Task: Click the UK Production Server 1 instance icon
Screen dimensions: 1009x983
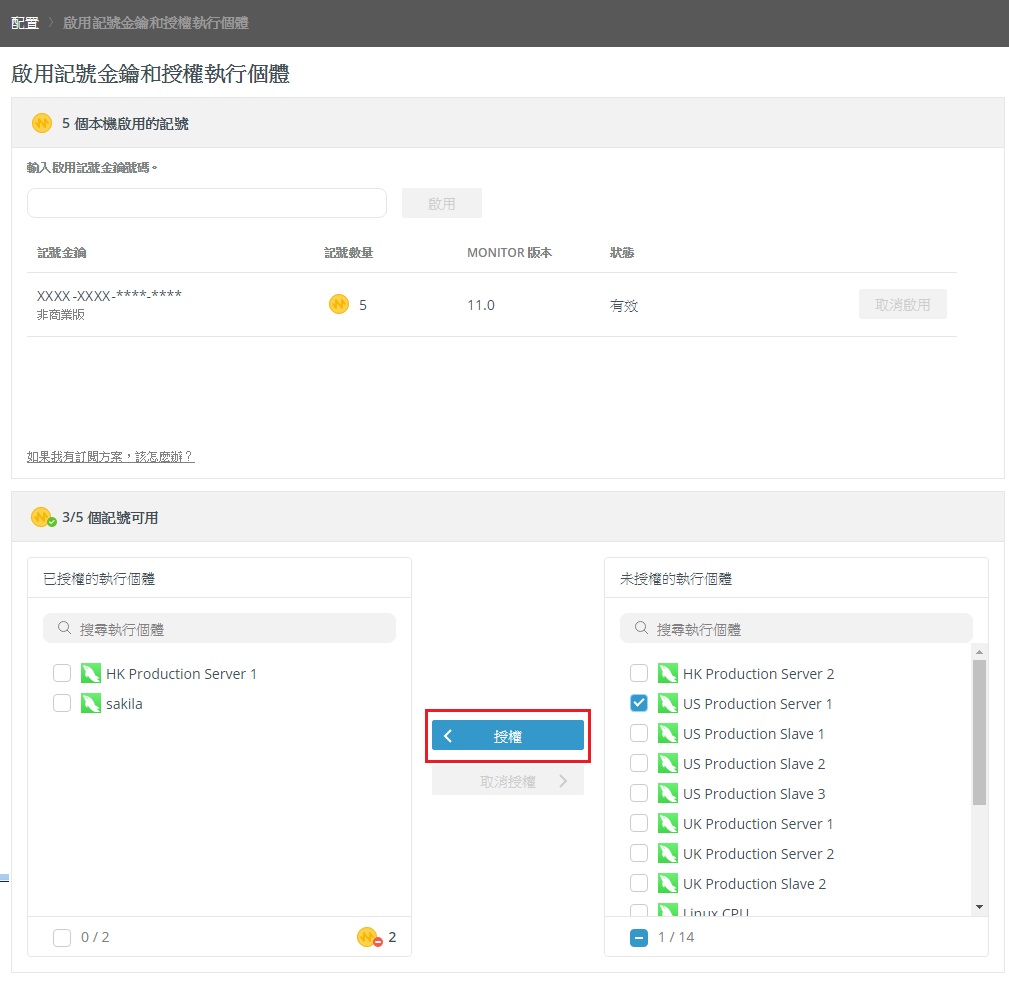Action: (x=668, y=823)
